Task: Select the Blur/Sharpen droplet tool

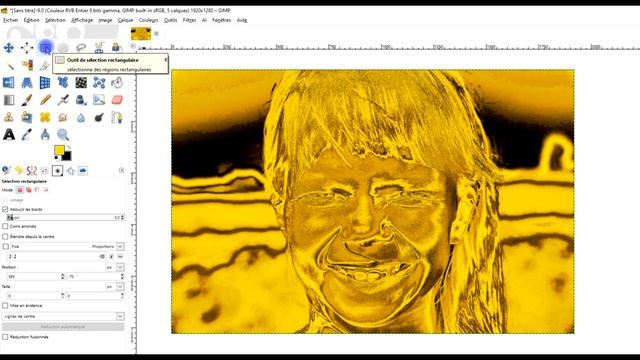Action: click(81, 118)
